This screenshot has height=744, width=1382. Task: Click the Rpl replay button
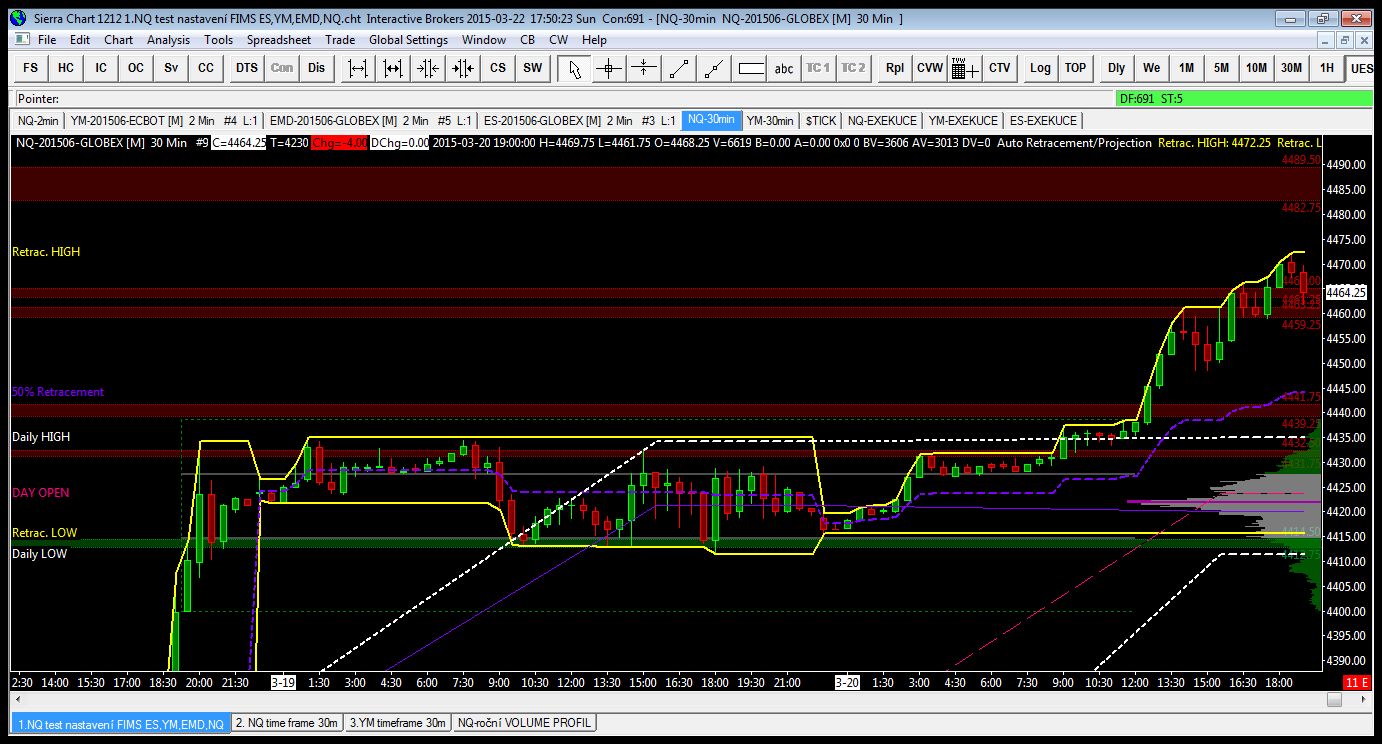(895, 68)
